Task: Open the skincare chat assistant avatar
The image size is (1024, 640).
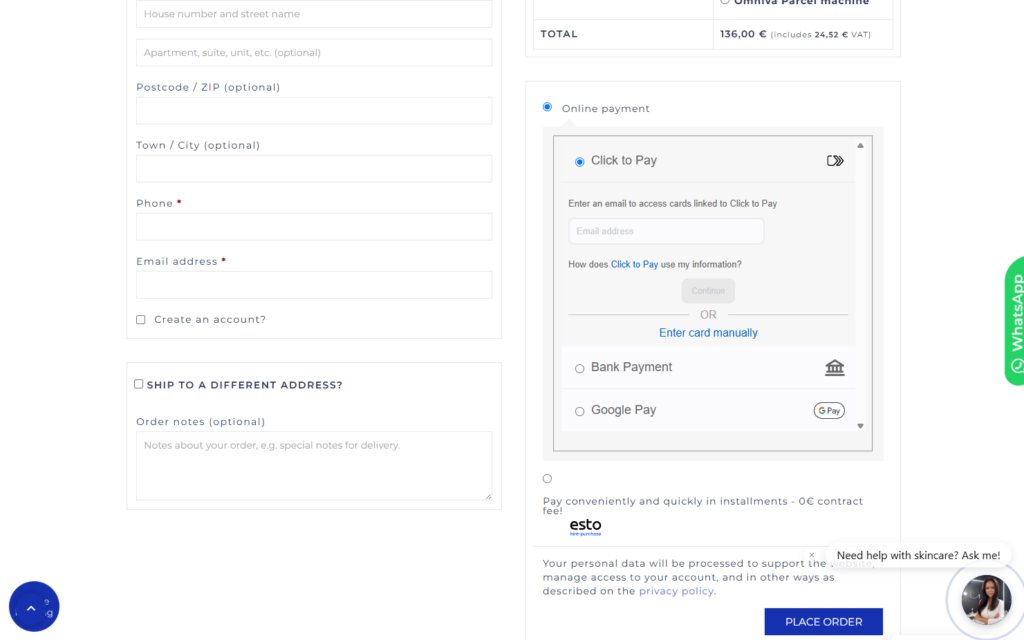Action: [985, 600]
